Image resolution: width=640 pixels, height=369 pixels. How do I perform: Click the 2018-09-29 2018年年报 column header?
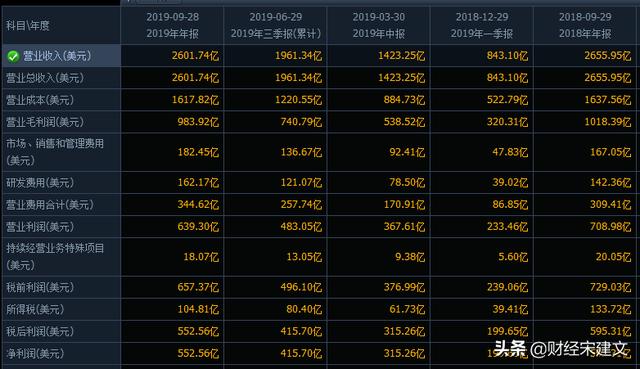585,25
